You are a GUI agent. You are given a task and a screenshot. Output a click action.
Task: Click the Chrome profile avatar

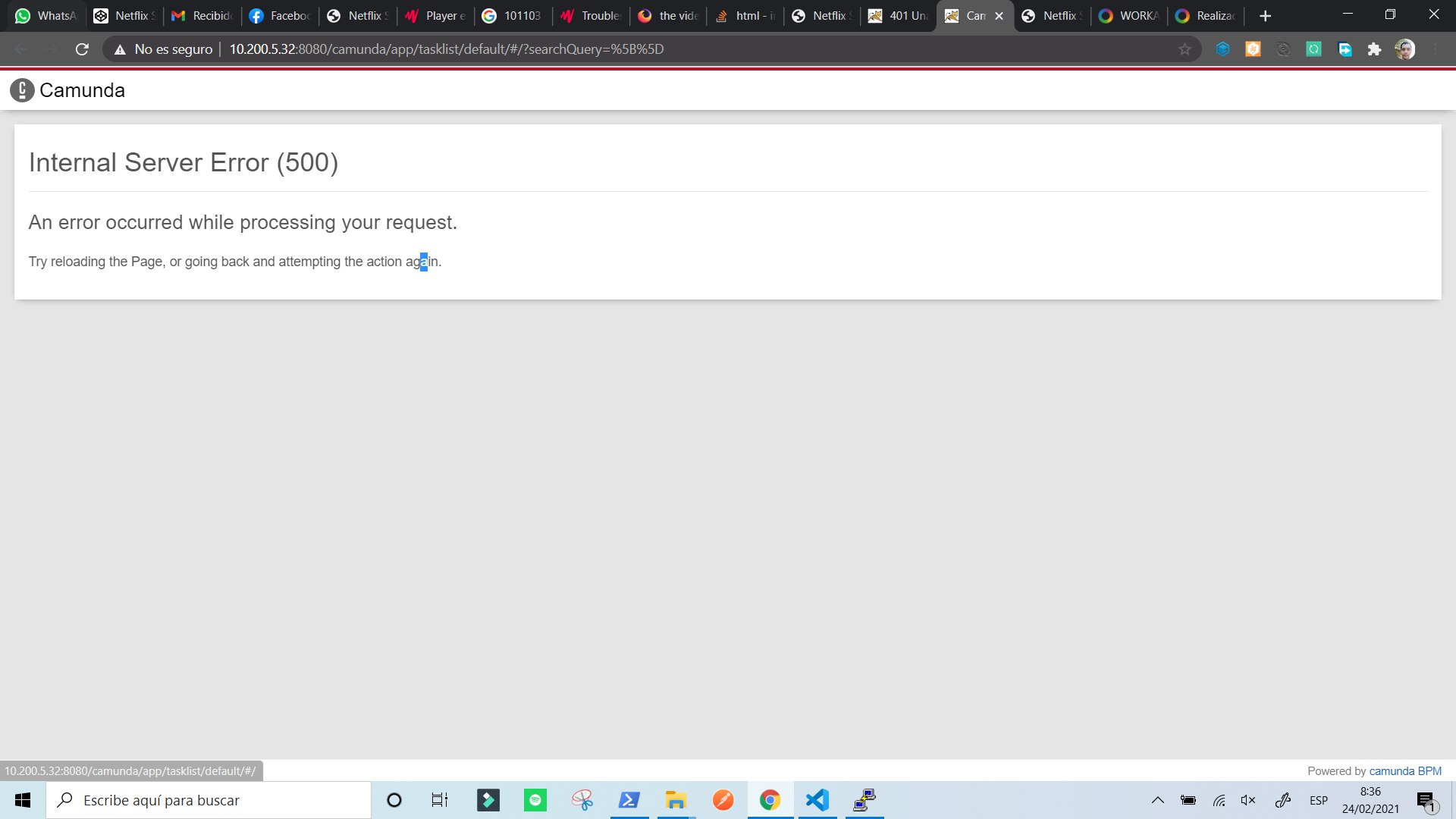tap(1404, 49)
